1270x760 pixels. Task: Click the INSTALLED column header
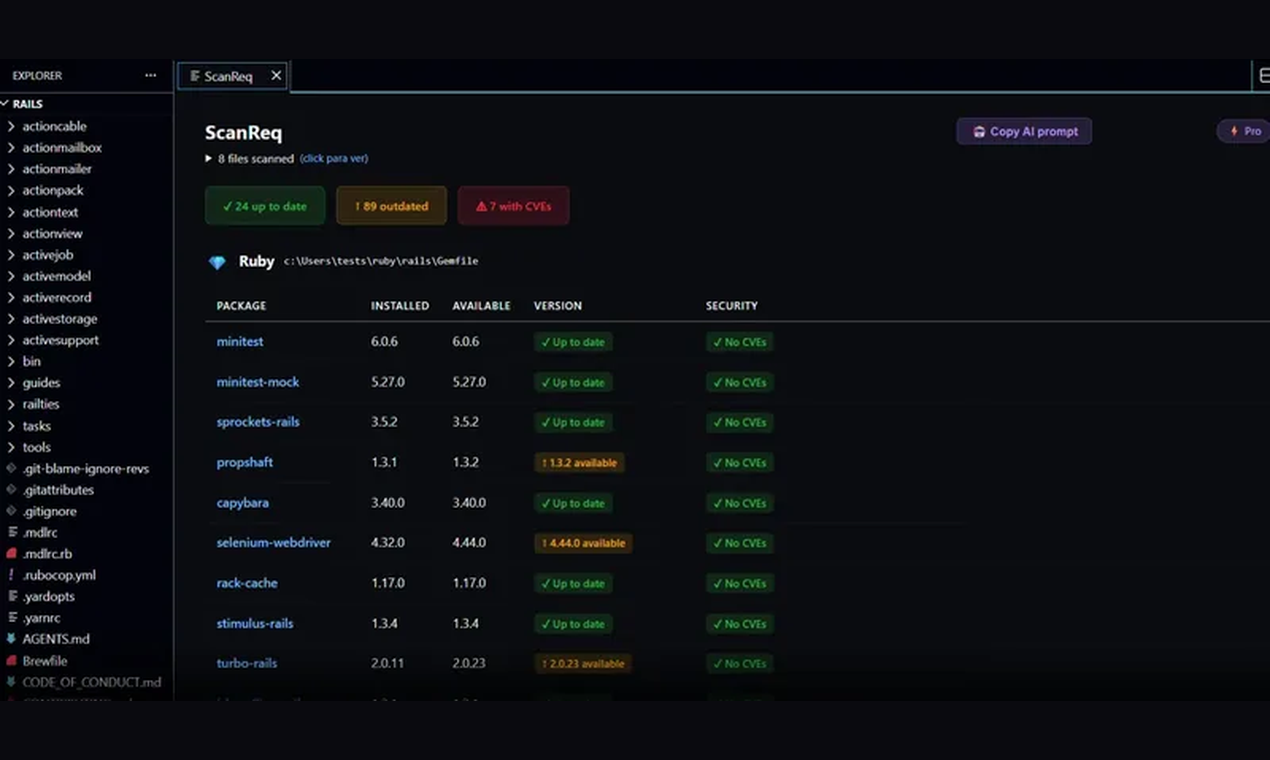(x=400, y=306)
